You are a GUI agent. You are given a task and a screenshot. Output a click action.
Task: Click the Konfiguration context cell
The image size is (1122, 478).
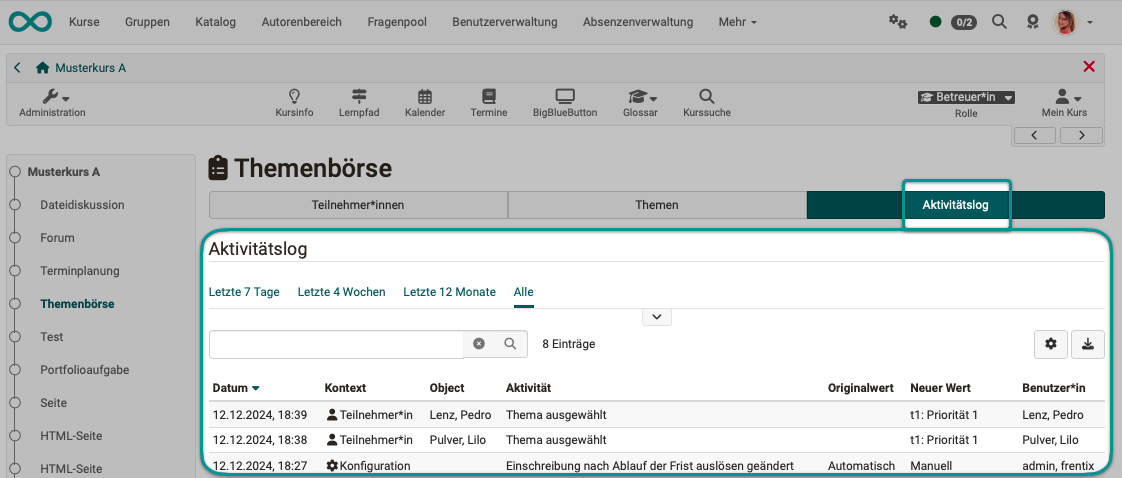367,466
